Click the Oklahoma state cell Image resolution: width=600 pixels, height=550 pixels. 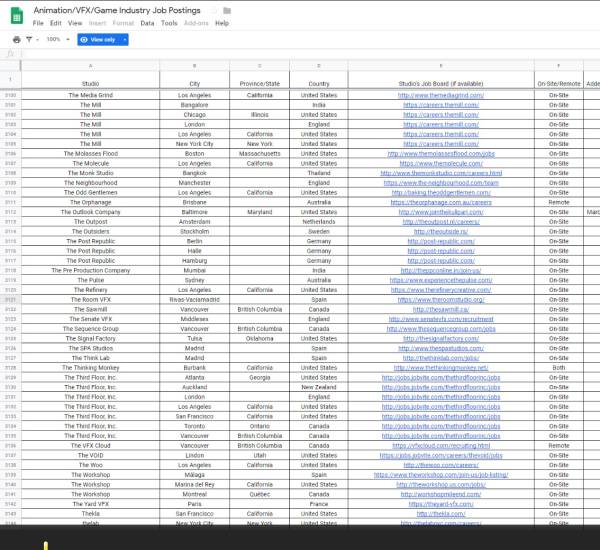(x=259, y=339)
